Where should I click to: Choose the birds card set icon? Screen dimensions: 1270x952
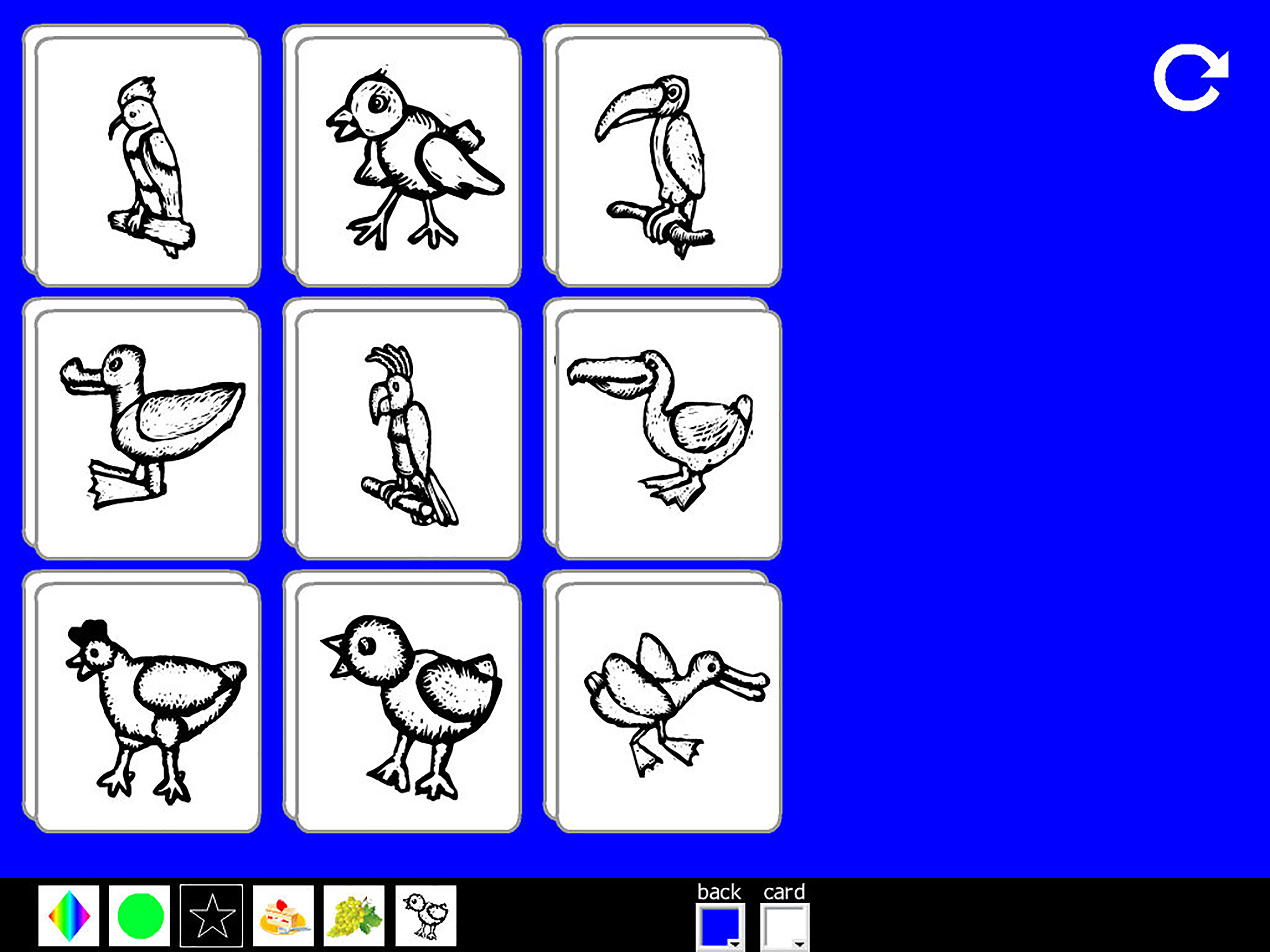[x=425, y=915]
